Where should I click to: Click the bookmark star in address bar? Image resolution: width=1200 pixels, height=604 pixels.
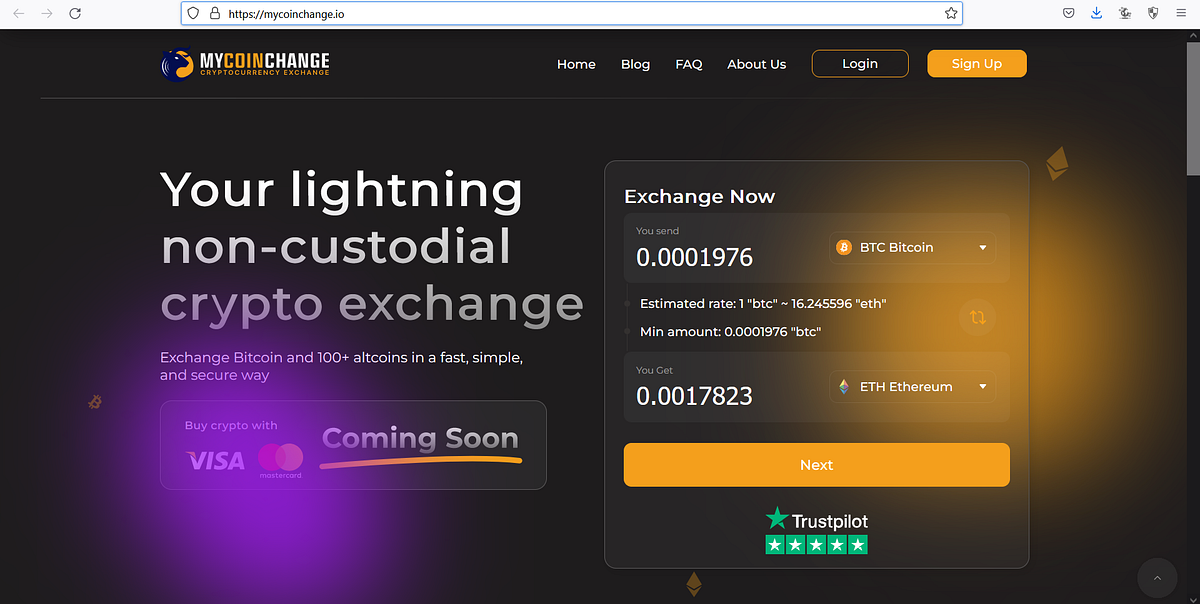949,13
